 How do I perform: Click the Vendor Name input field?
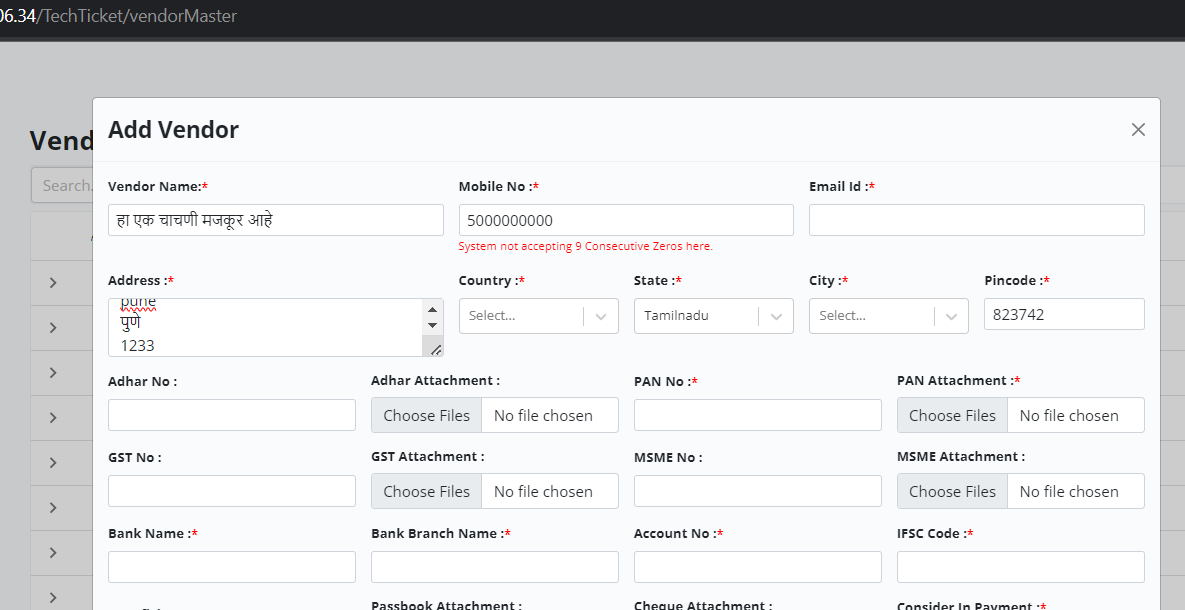(276, 220)
